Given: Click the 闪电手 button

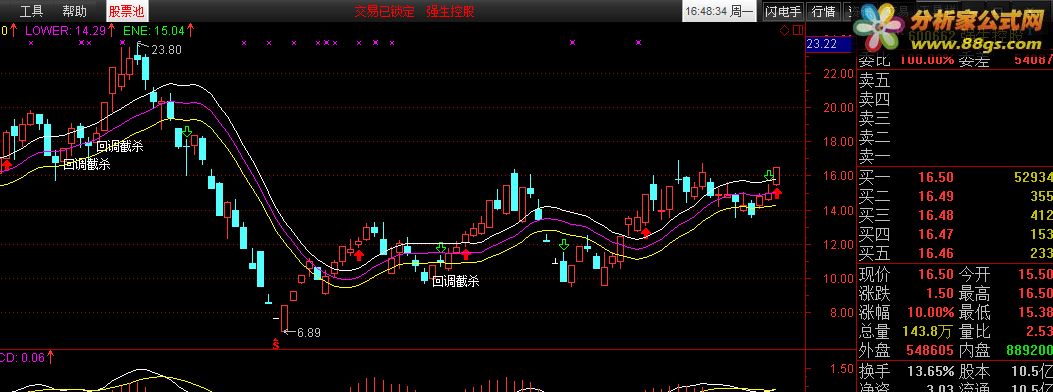Looking at the screenshot, I should tap(783, 11).
